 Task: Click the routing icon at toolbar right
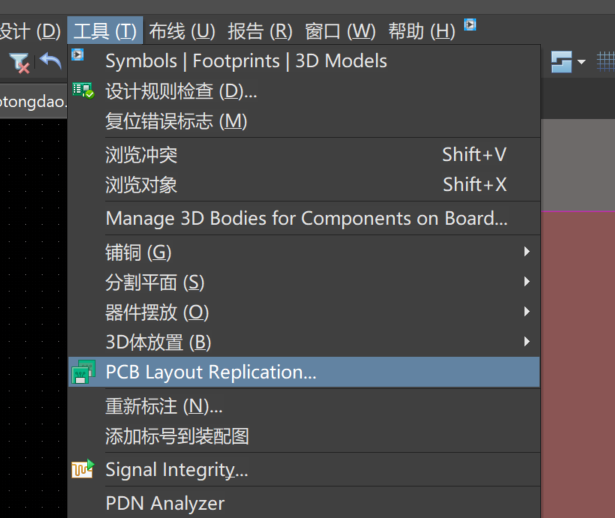click(562, 62)
